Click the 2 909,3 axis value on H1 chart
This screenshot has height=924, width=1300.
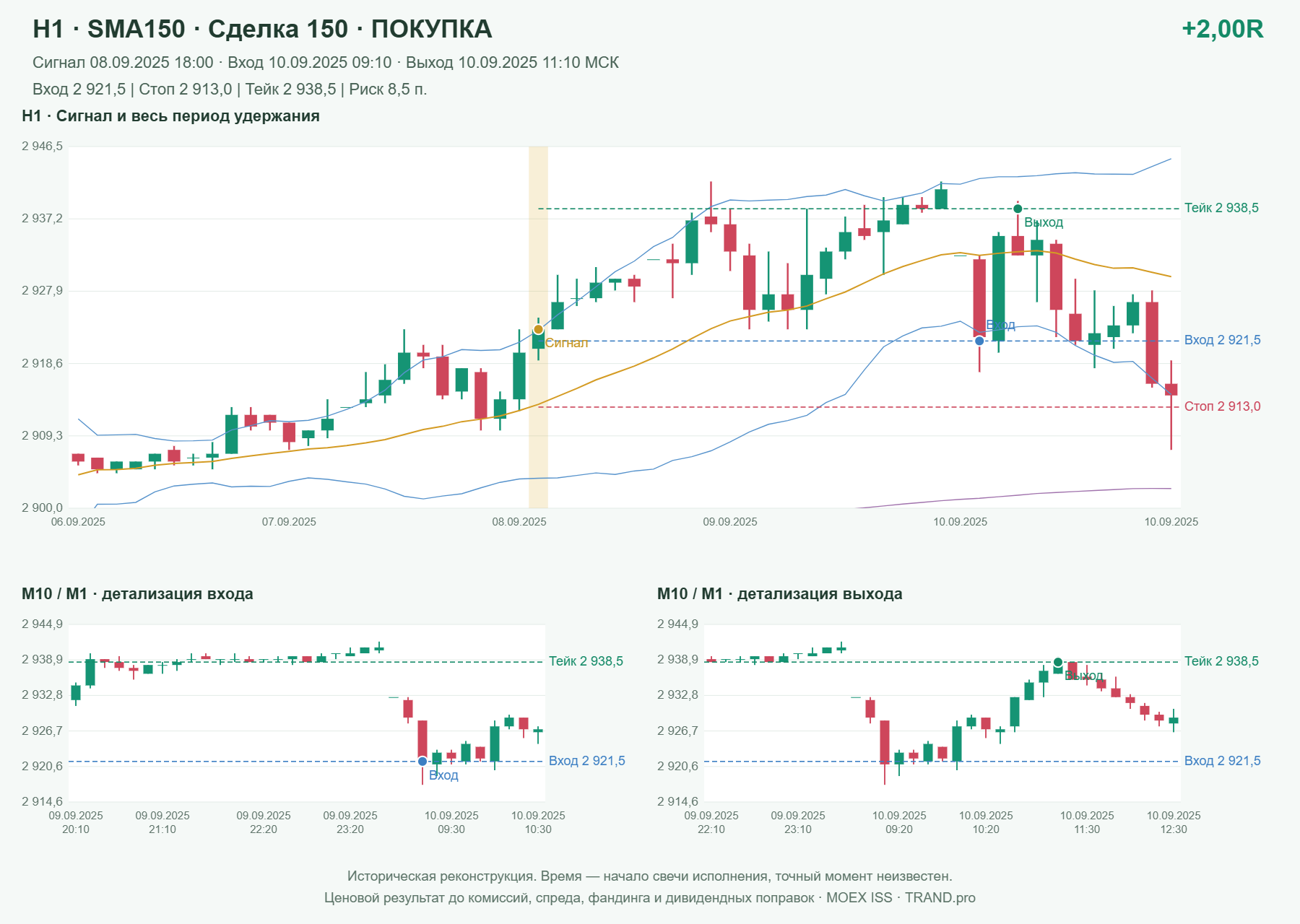click(x=42, y=435)
